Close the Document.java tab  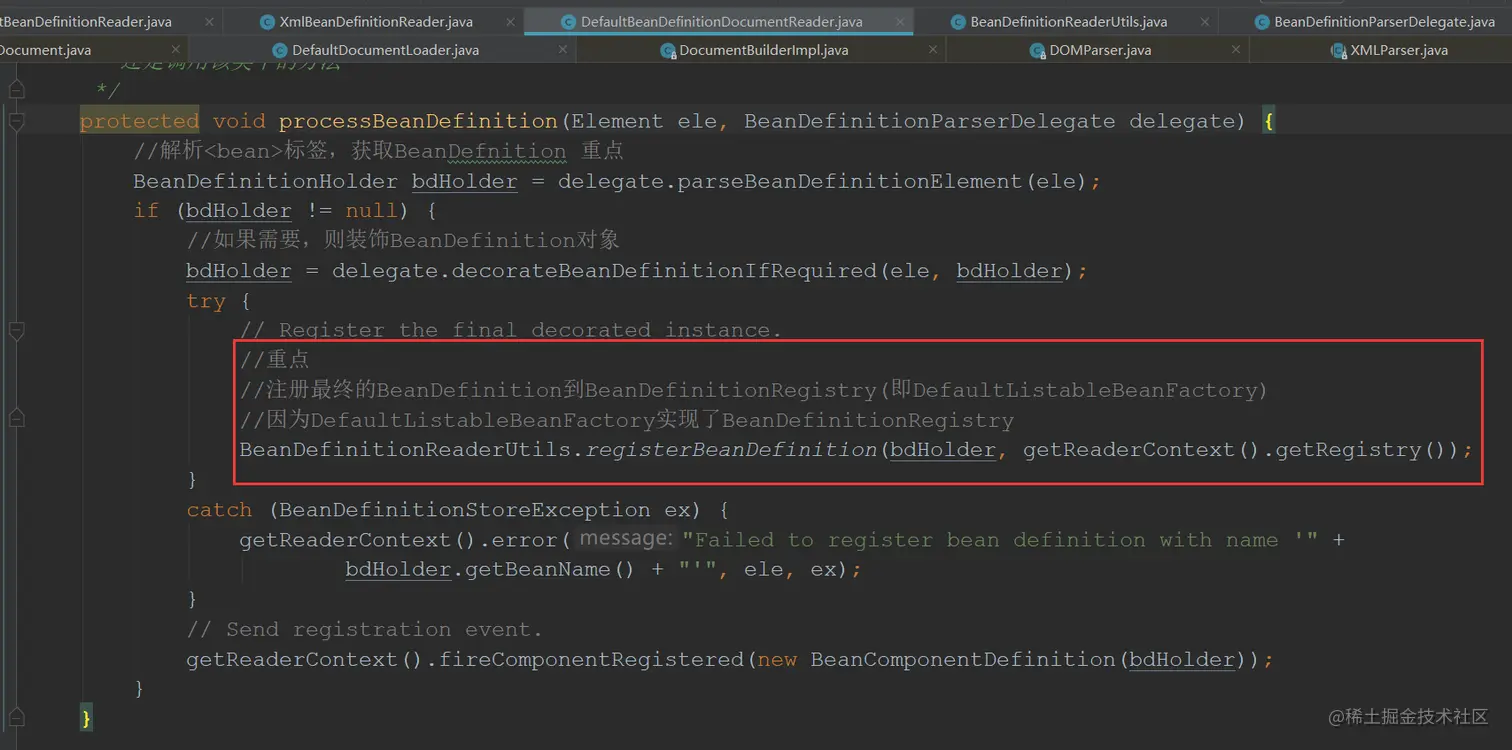pos(175,50)
